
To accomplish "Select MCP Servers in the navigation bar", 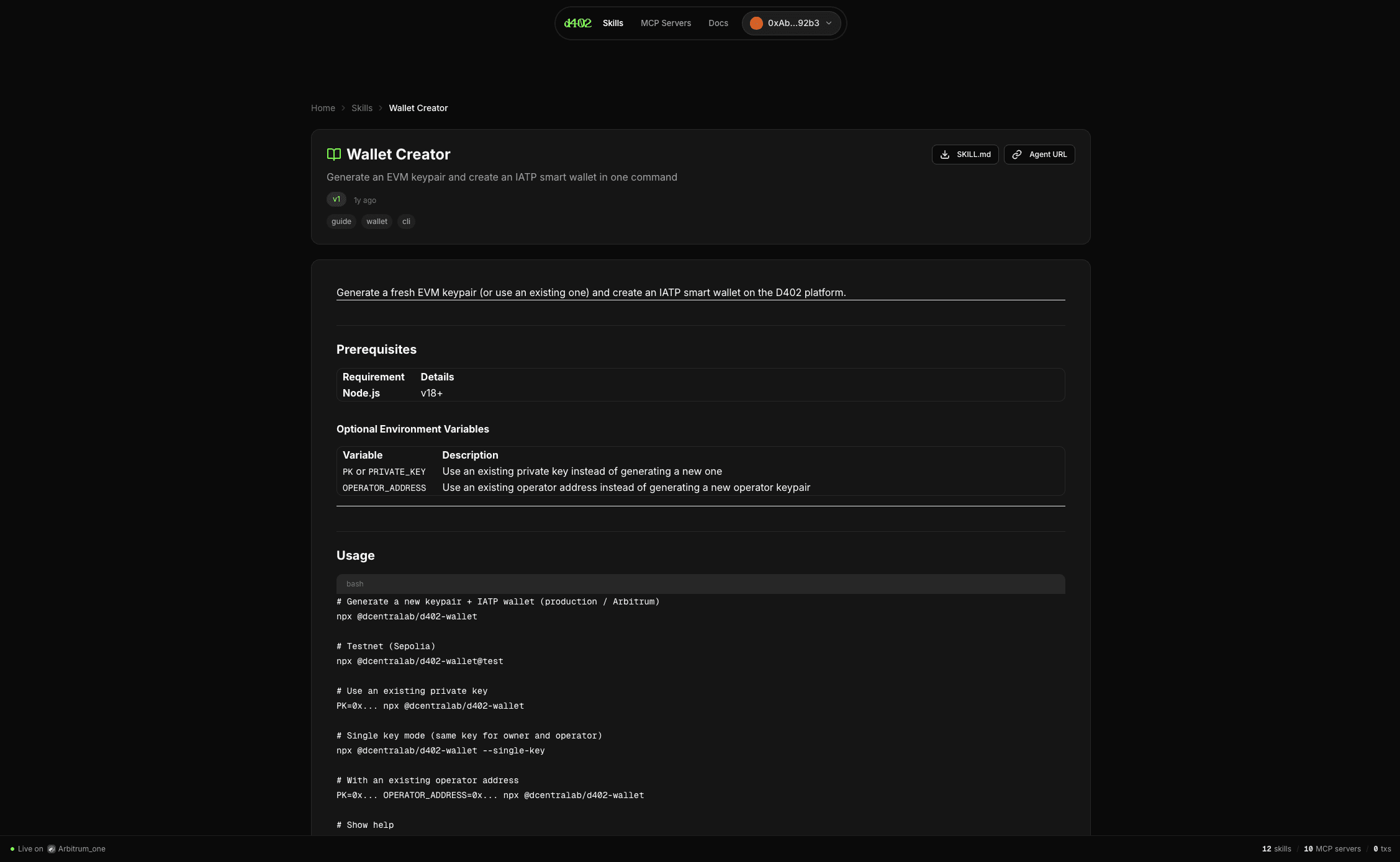I will click(x=666, y=23).
